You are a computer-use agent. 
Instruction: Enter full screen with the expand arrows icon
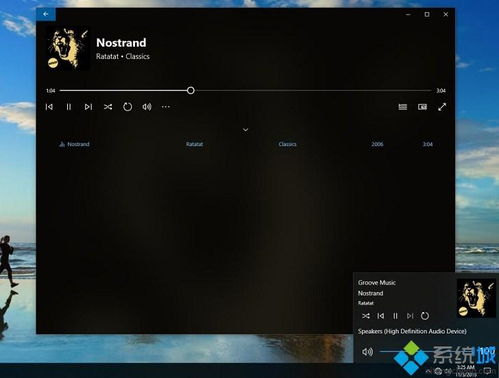click(442, 107)
